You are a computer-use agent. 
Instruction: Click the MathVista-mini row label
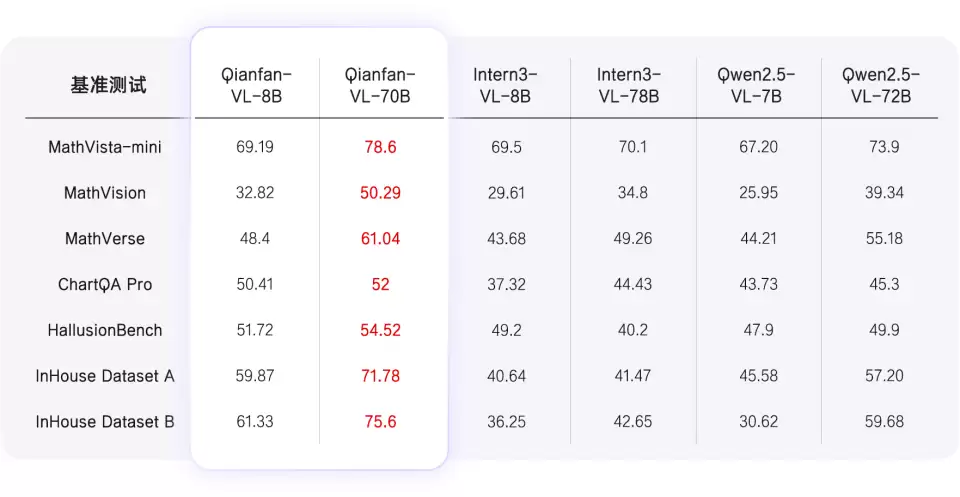[105, 147]
